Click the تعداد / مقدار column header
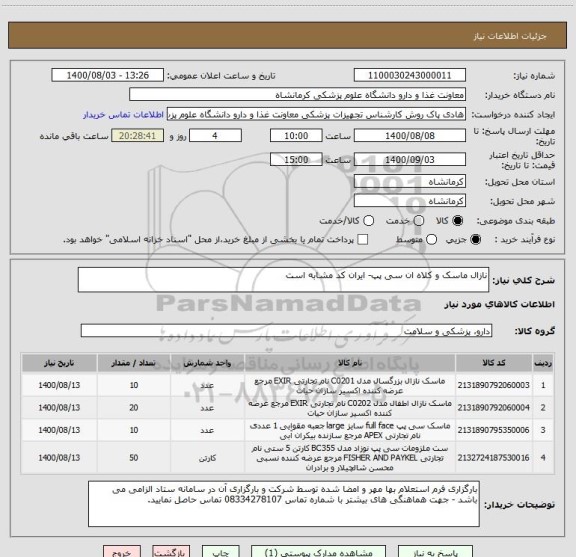This screenshot has width=576, height=557. 134,363
